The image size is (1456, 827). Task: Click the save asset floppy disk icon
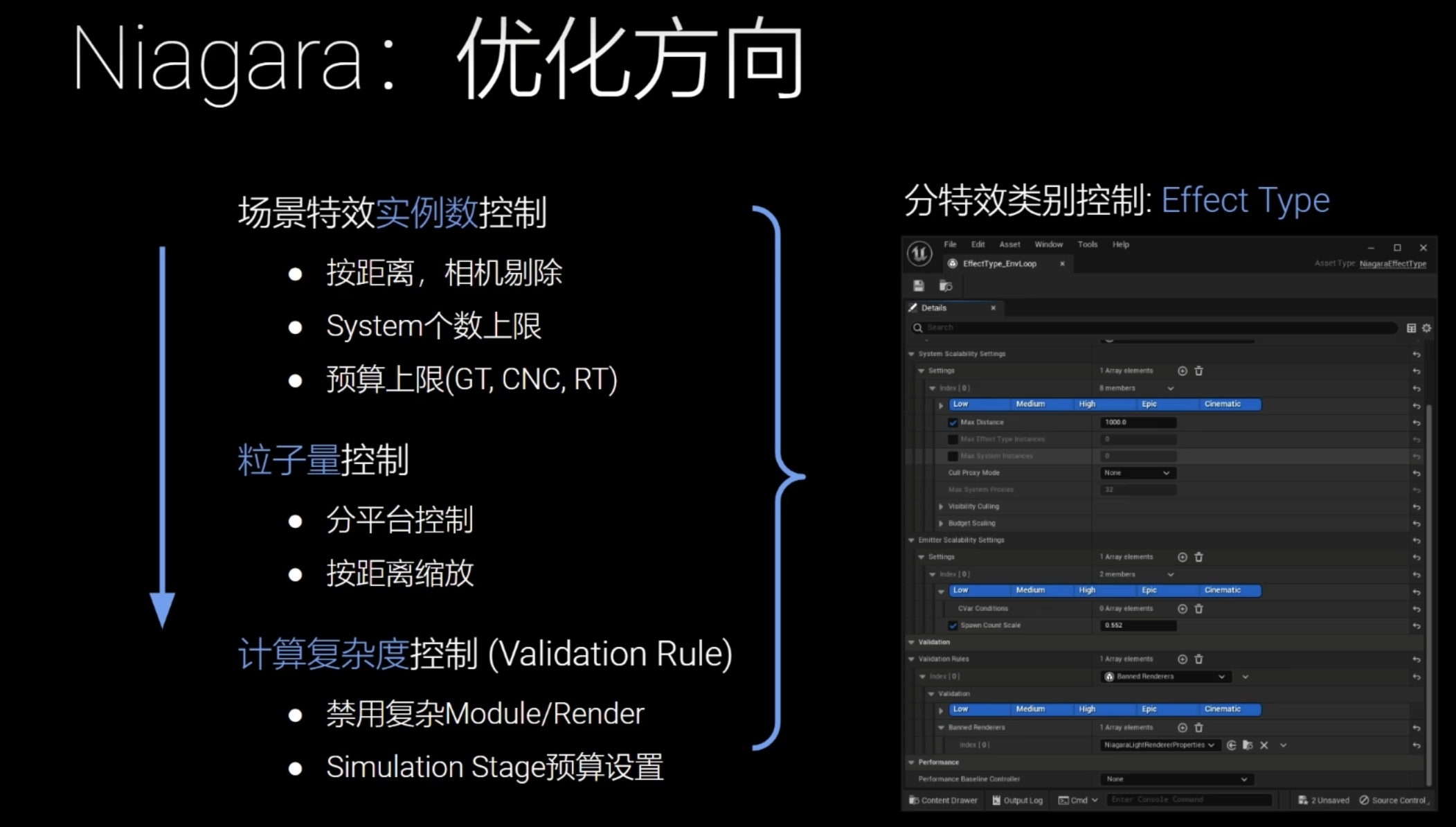point(919,286)
